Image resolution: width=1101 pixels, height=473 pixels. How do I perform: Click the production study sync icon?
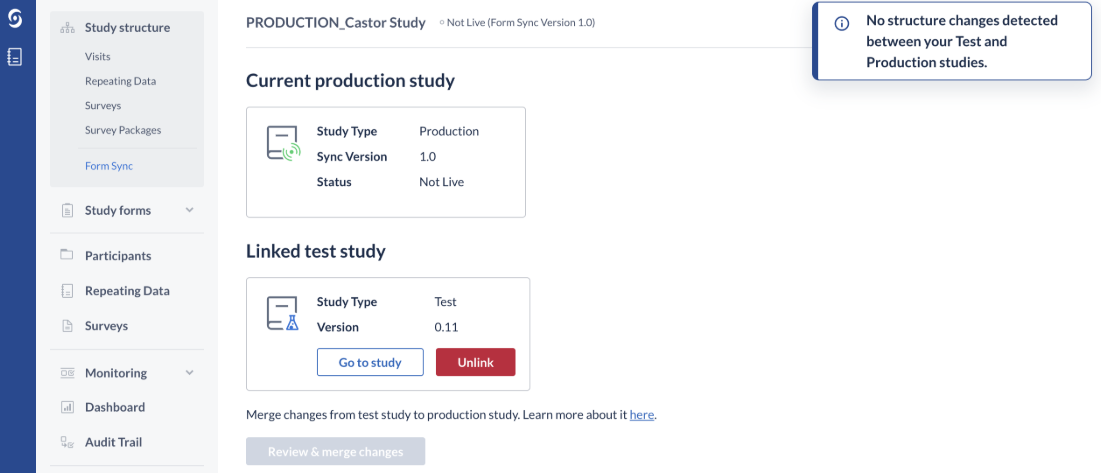283,143
